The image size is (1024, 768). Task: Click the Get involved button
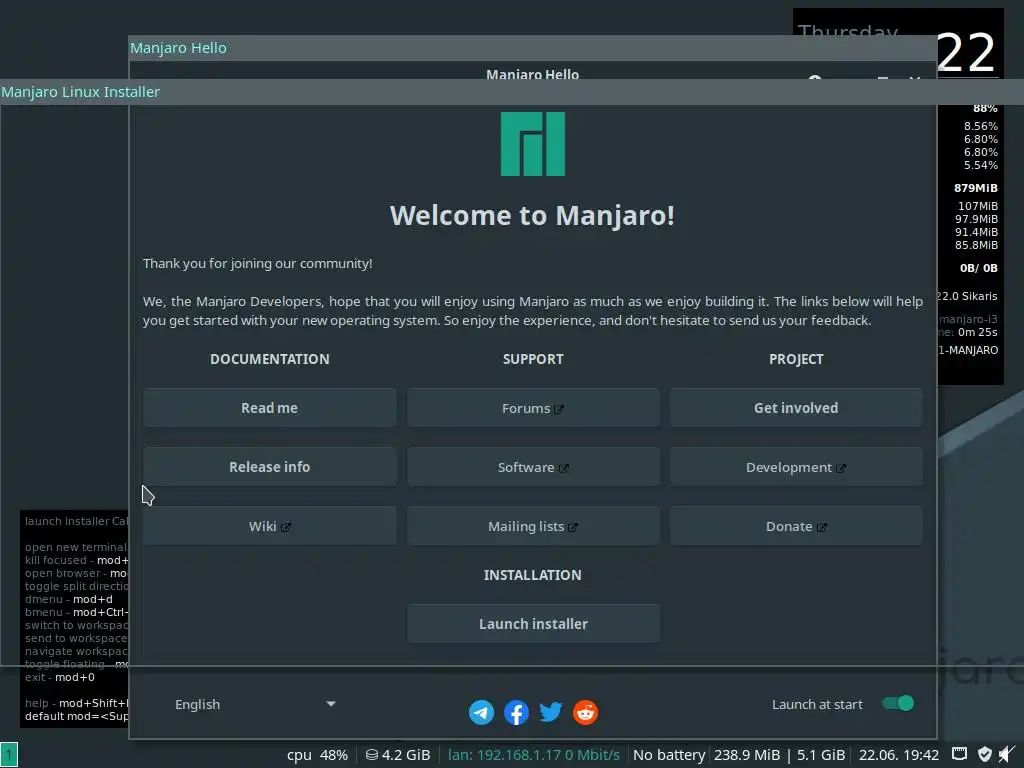[x=796, y=408]
